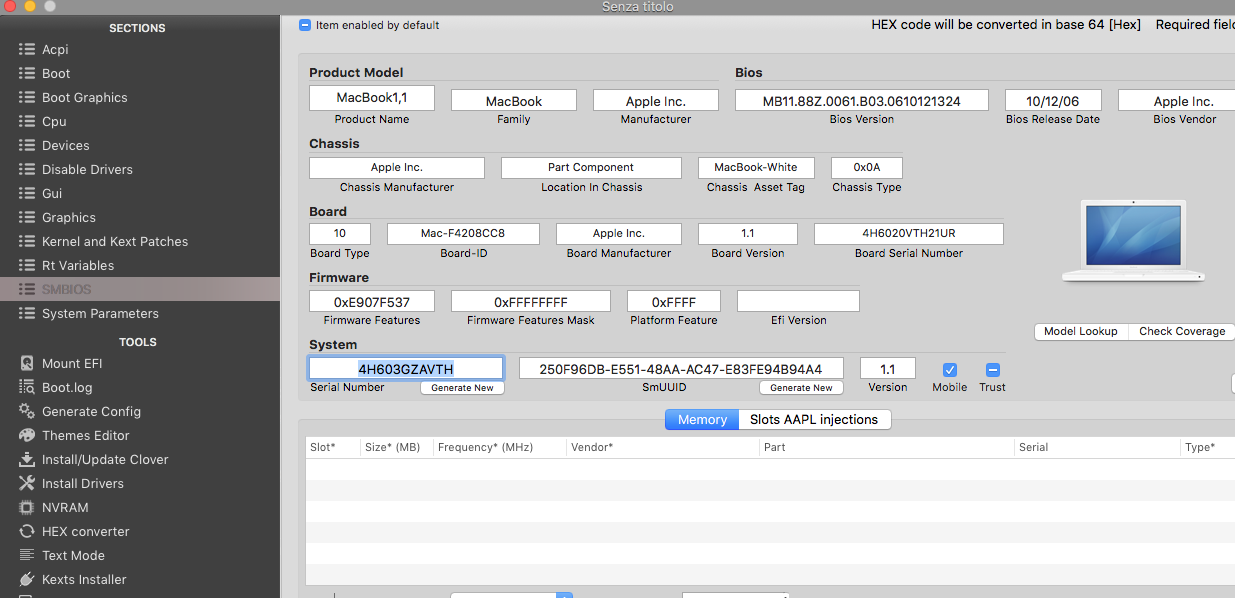Switch to the Memory tab

click(x=702, y=420)
